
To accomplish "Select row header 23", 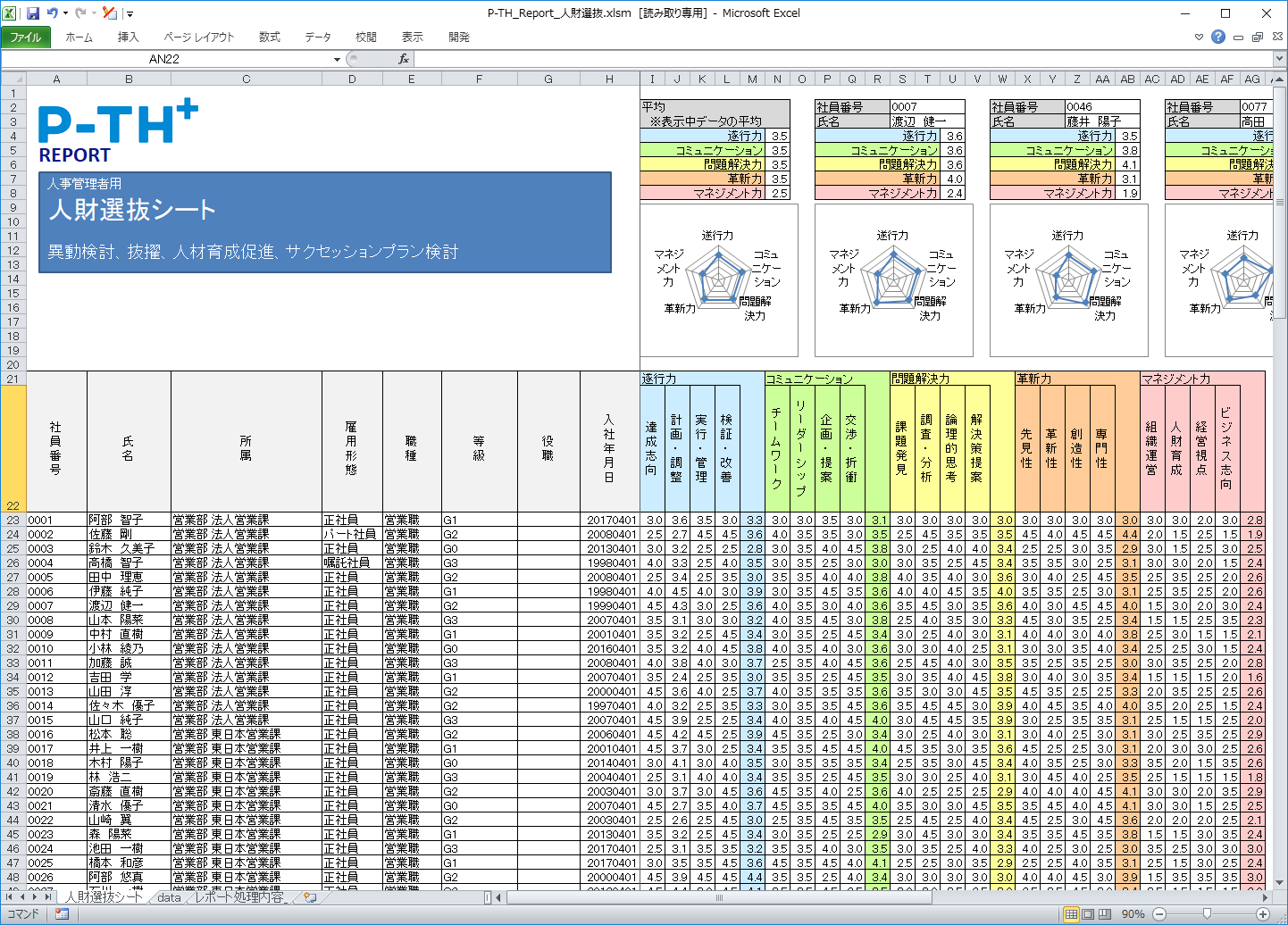I will point(13,520).
